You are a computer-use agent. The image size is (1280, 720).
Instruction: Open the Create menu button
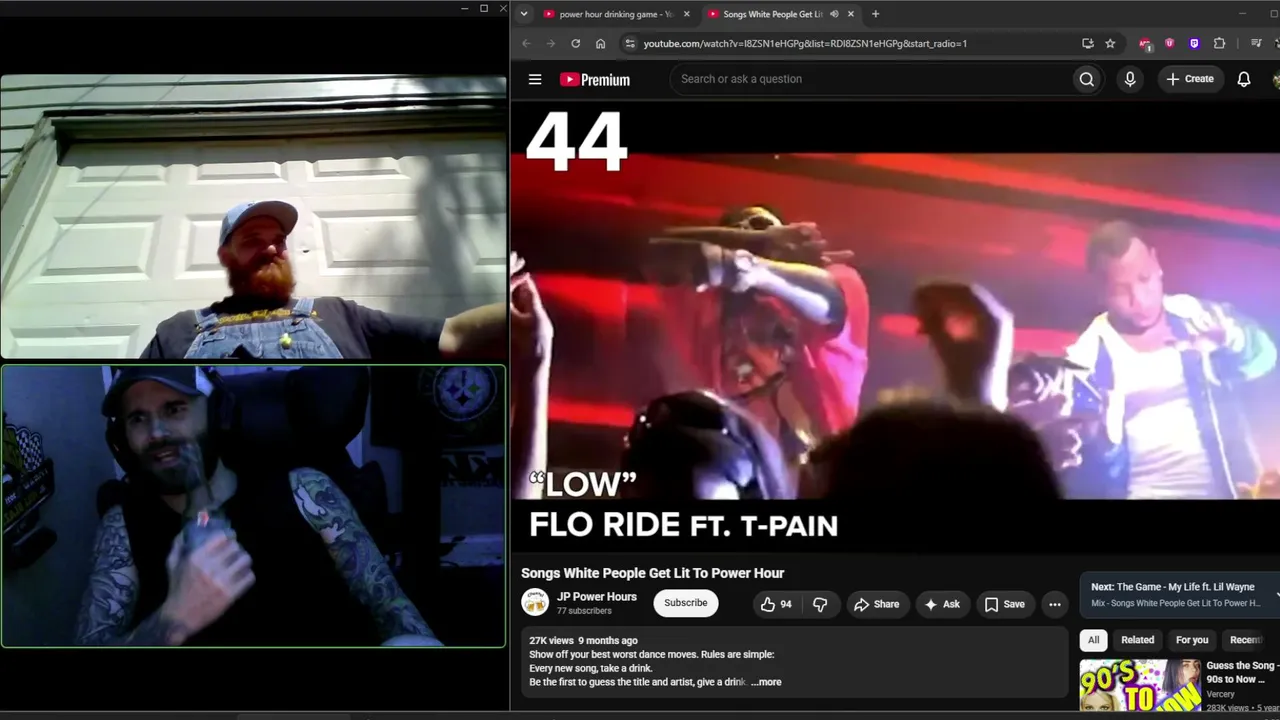[1190, 79]
